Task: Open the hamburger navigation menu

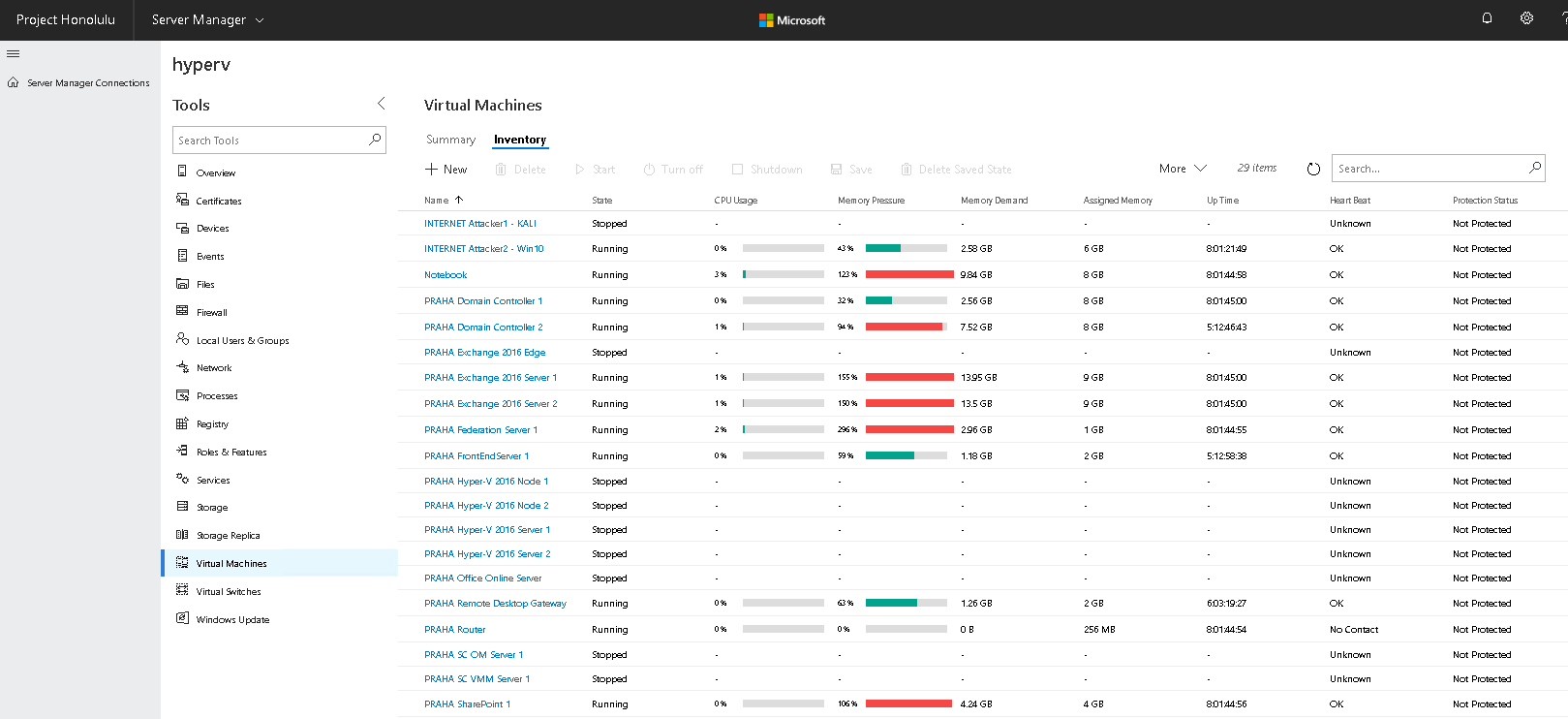Action: pos(13,53)
